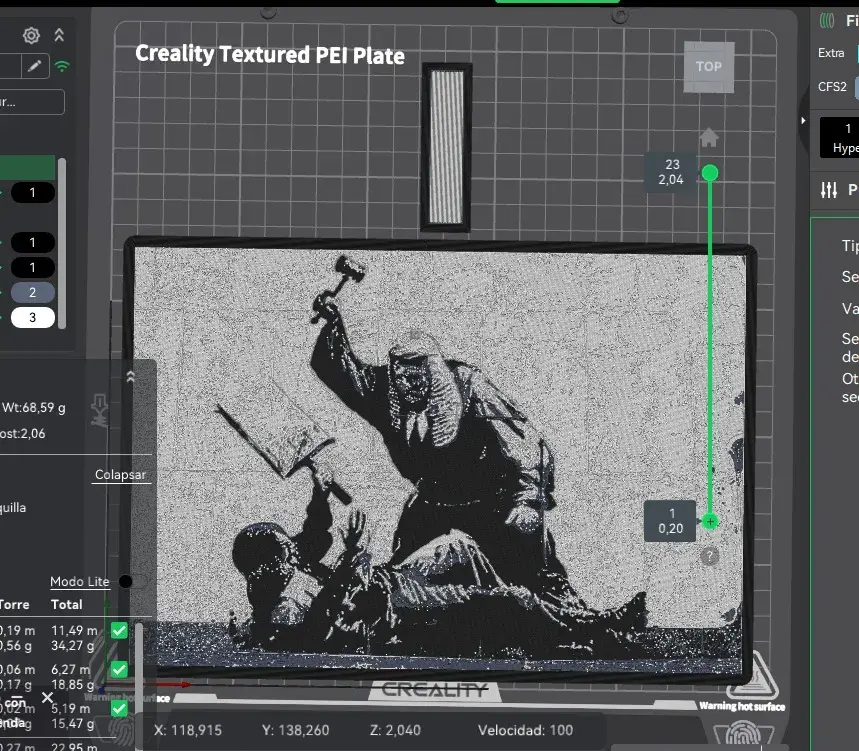Uncheck the checkbox beside 5,19 m row
The image size is (859, 751).
pyautogui.click(x=119, y=709)
